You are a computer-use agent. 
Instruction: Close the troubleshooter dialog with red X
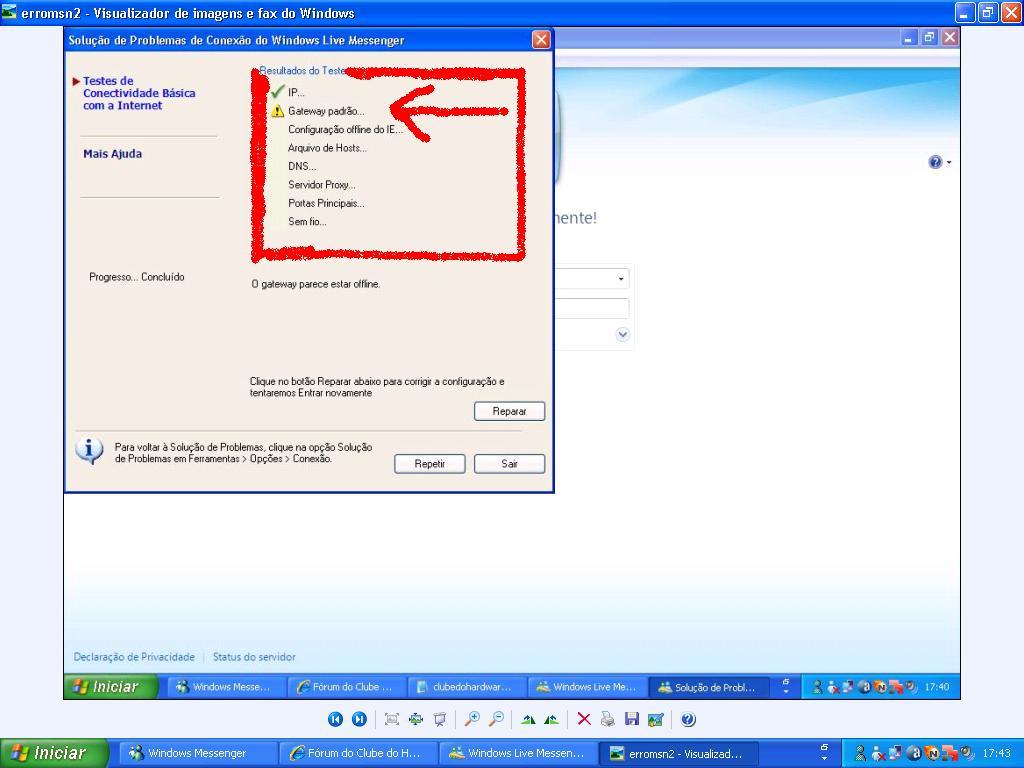[541, 40]
